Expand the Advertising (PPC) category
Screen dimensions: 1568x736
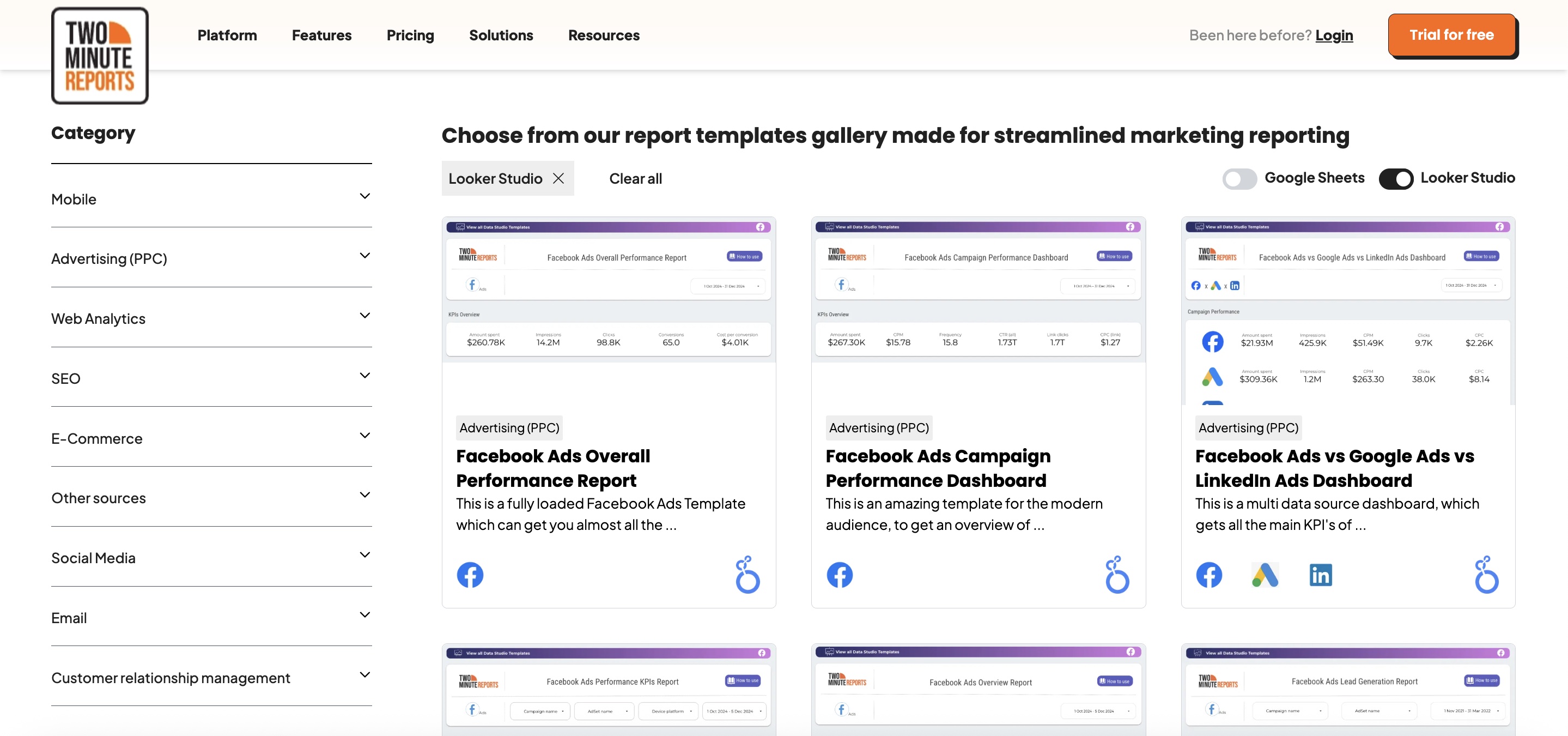[x=211, y=258]
